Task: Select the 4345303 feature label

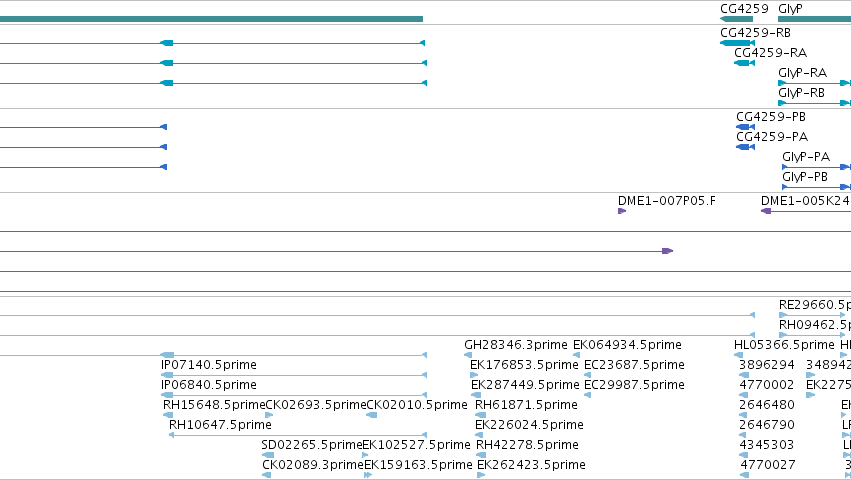Action: coord(766,445)
